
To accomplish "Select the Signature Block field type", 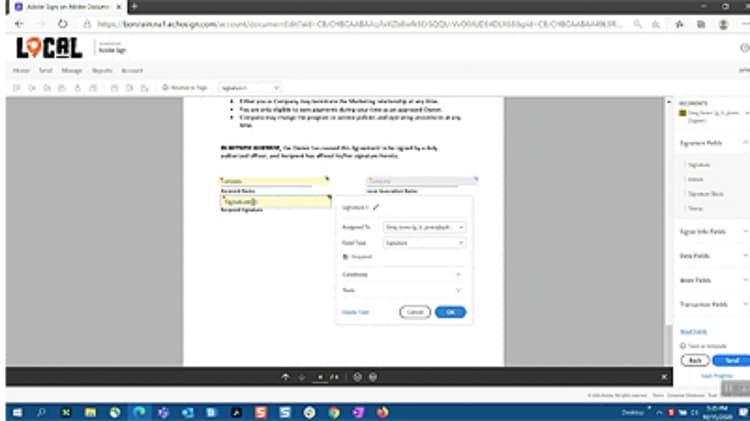I will click(x=706, y=194).
